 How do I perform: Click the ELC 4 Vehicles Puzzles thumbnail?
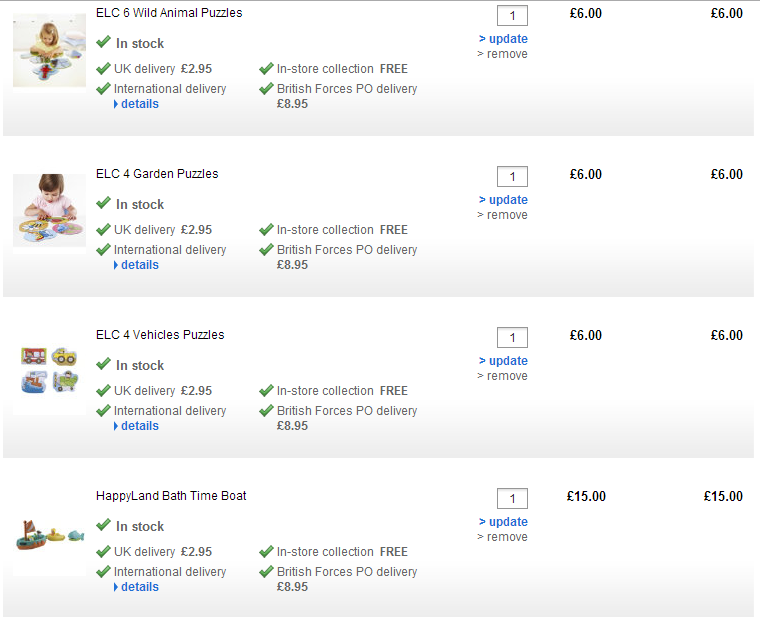point(49,371)
